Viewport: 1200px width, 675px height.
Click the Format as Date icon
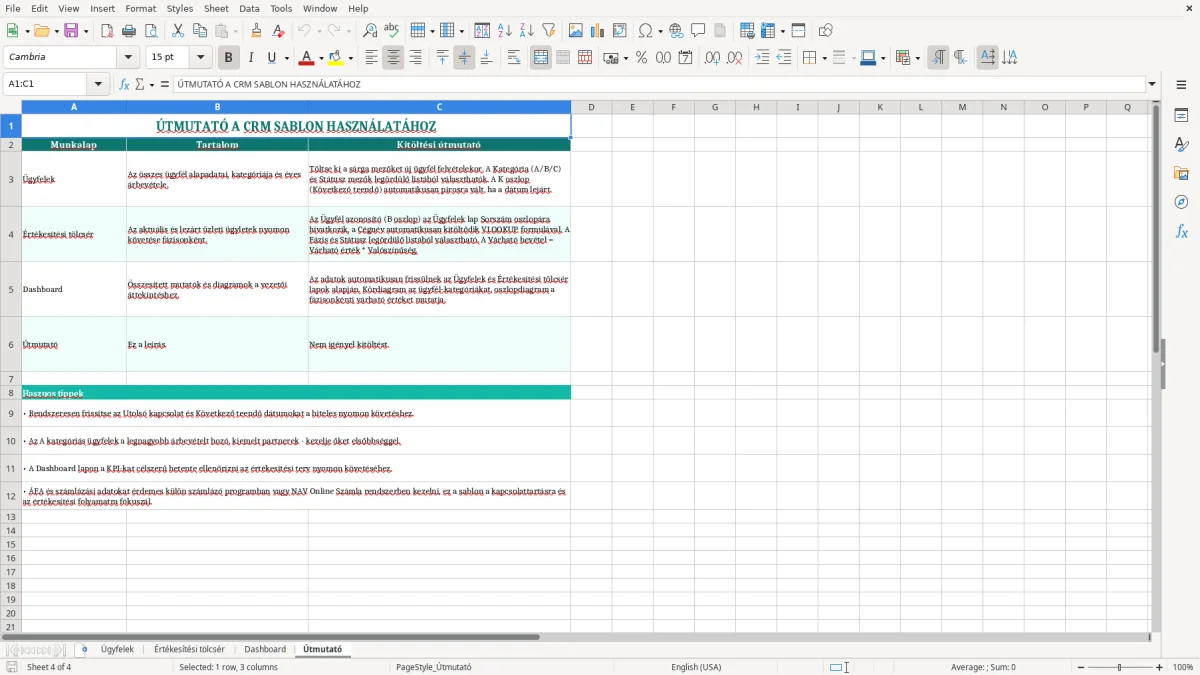[686, 58]
